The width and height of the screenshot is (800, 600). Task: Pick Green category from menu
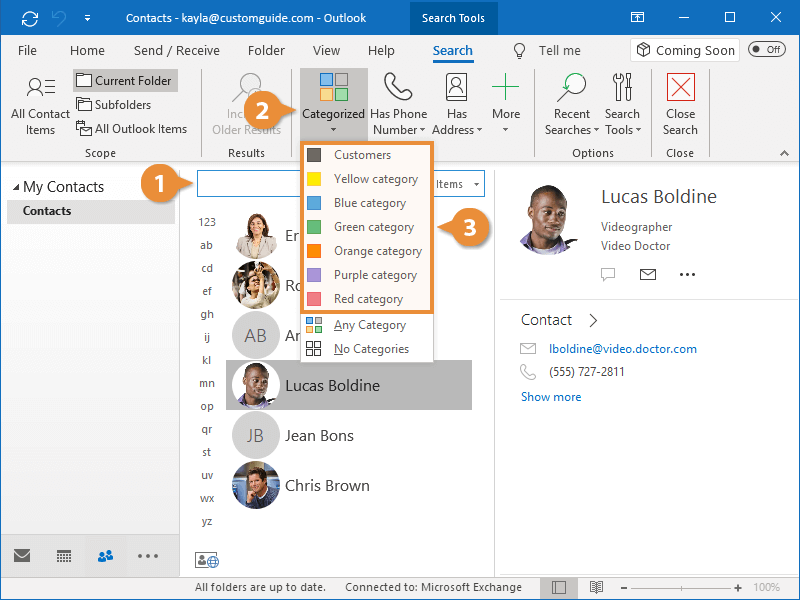pos(367,227)
